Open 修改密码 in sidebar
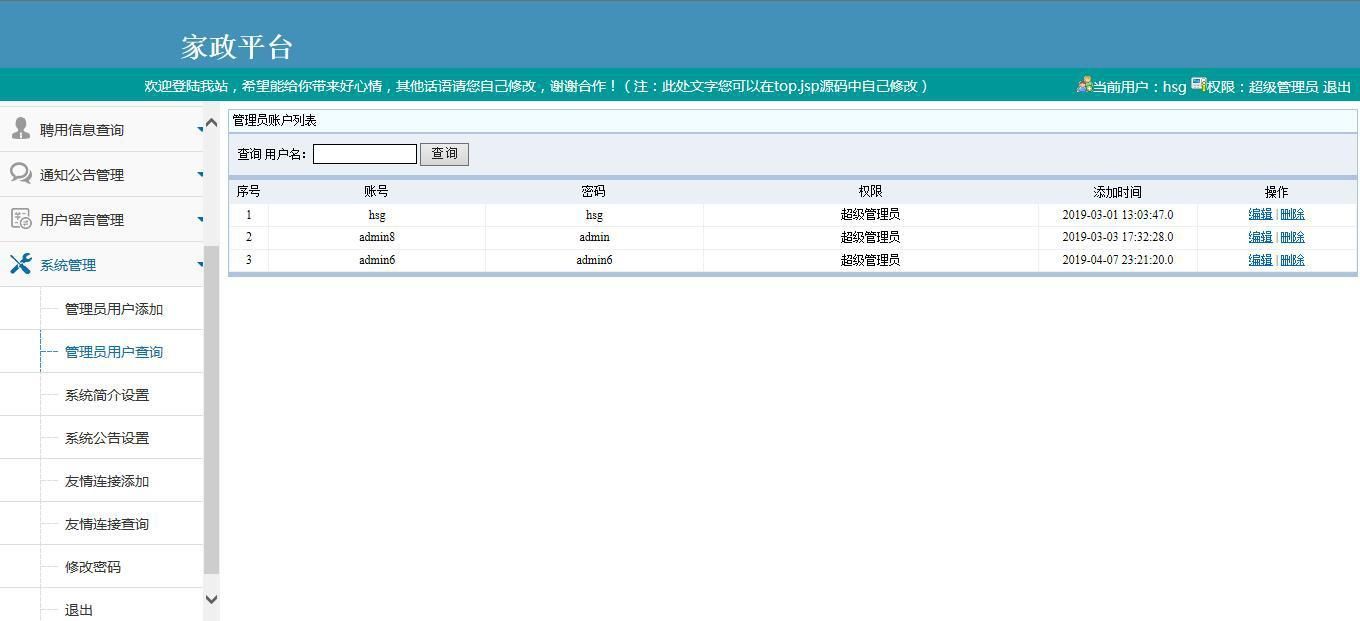 93,567
